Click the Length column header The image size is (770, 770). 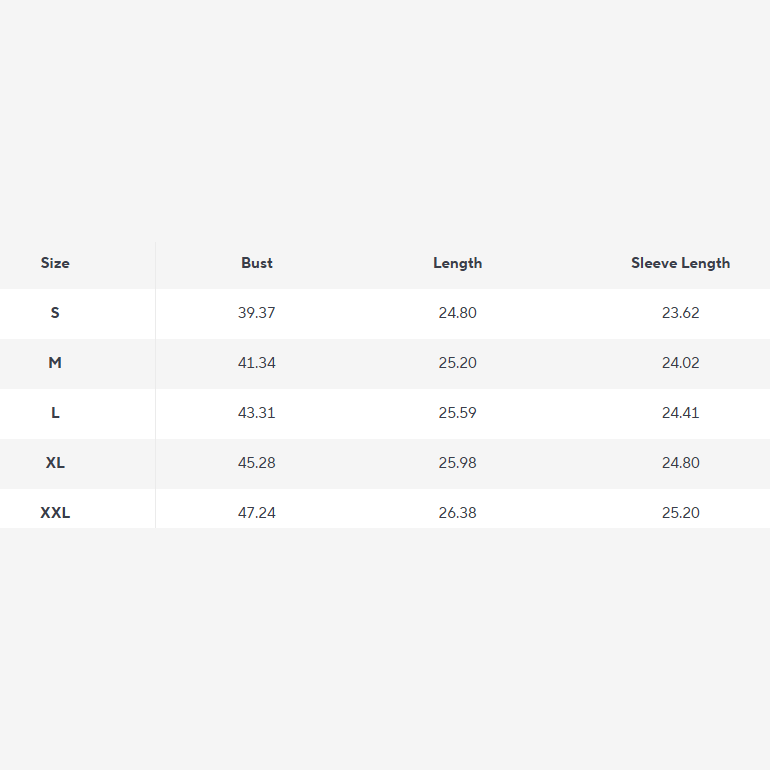tap(457, 263)
